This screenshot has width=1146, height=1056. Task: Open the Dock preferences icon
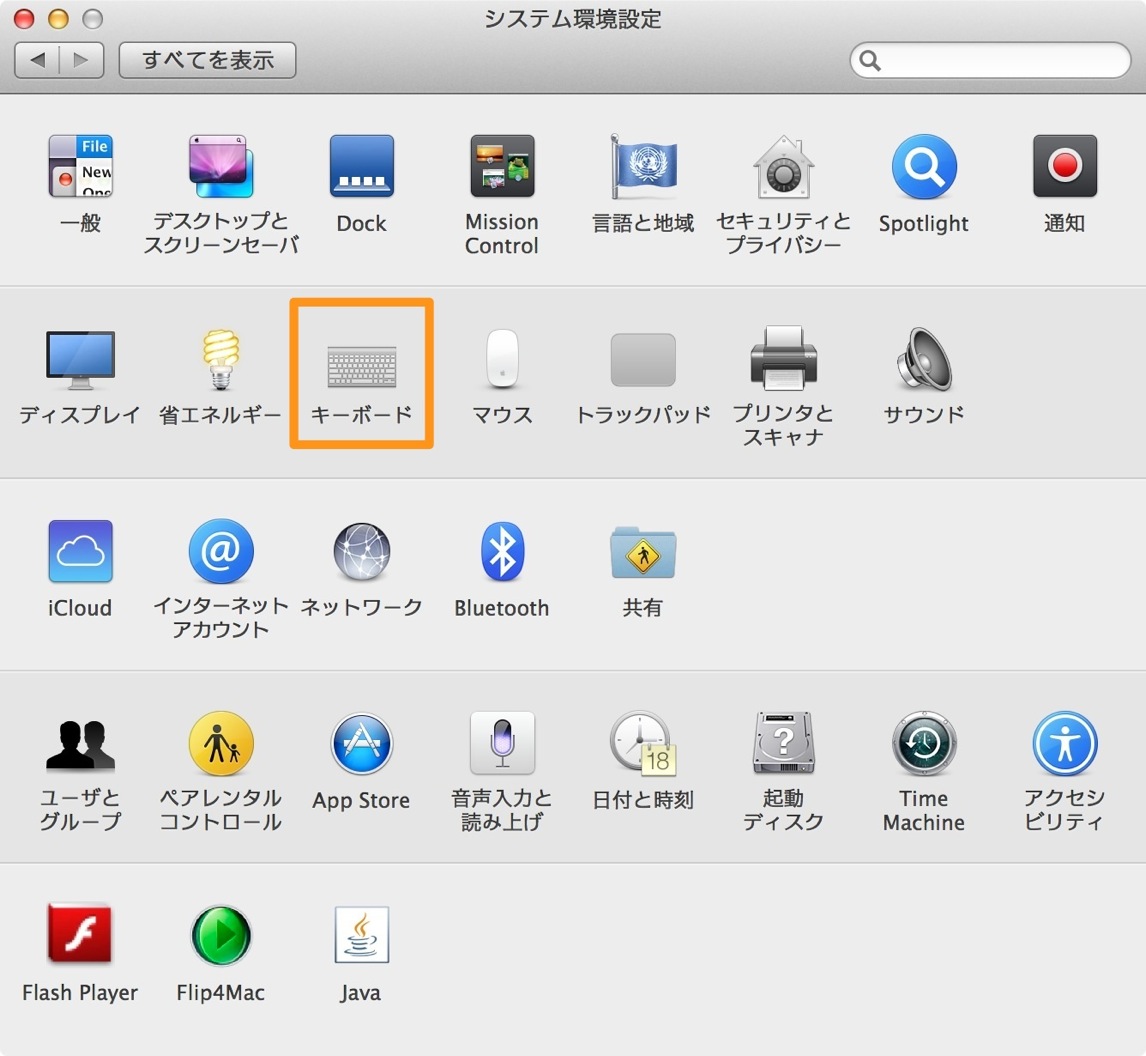(361, 167)
